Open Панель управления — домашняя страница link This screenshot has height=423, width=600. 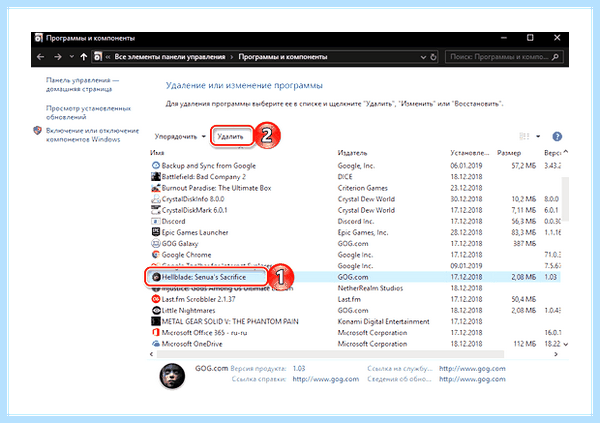tap(82, 85)
